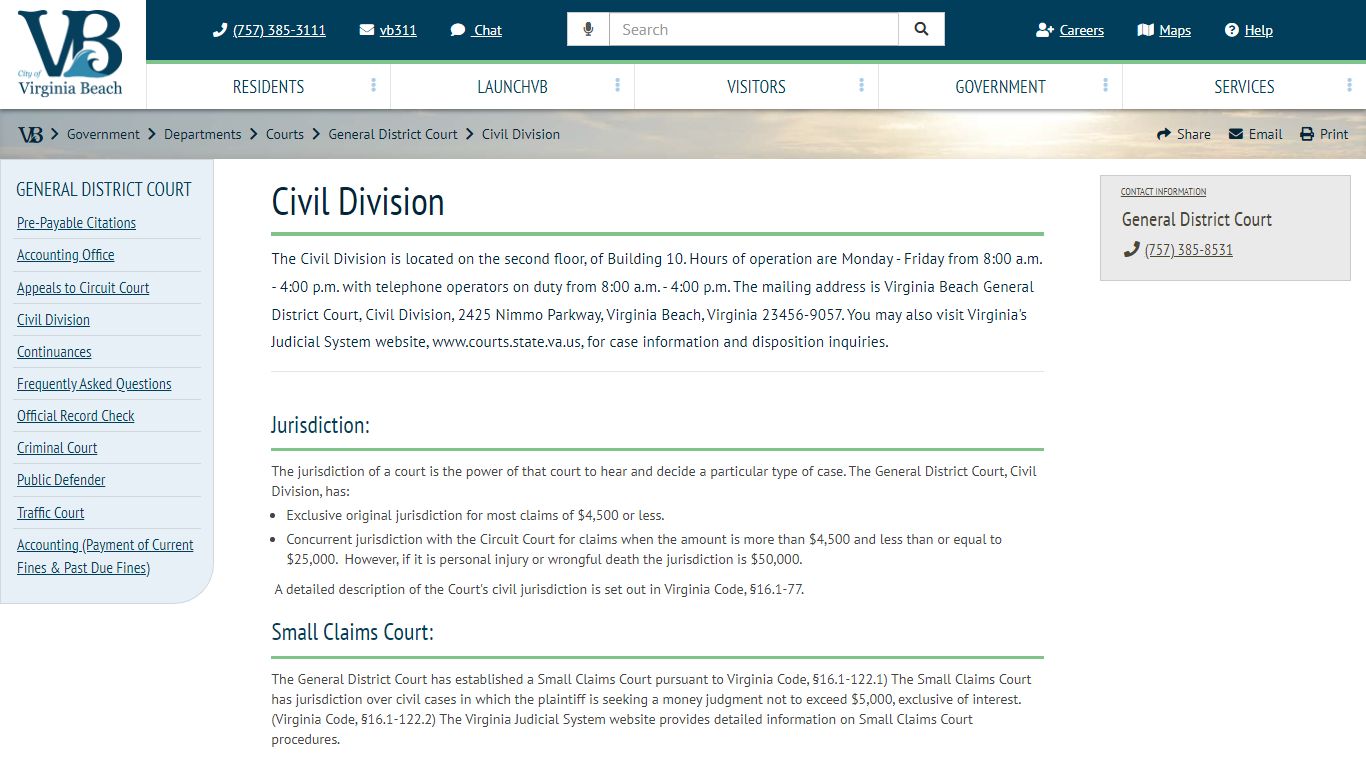
Task: Expand the Residents menu dots
Action: pos(374,86)
